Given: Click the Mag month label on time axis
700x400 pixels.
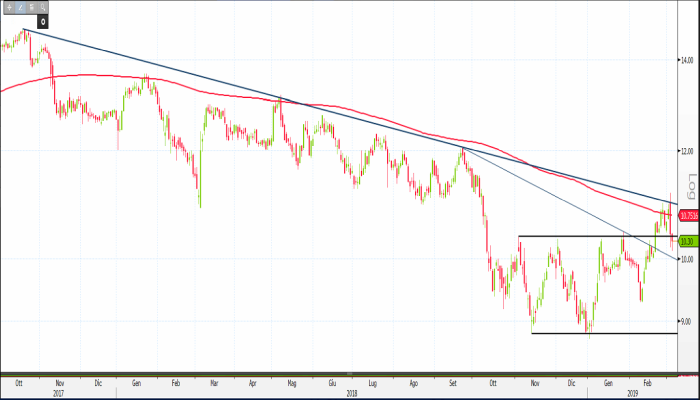Looking at the screenshot, I should (x=292, y=382).
